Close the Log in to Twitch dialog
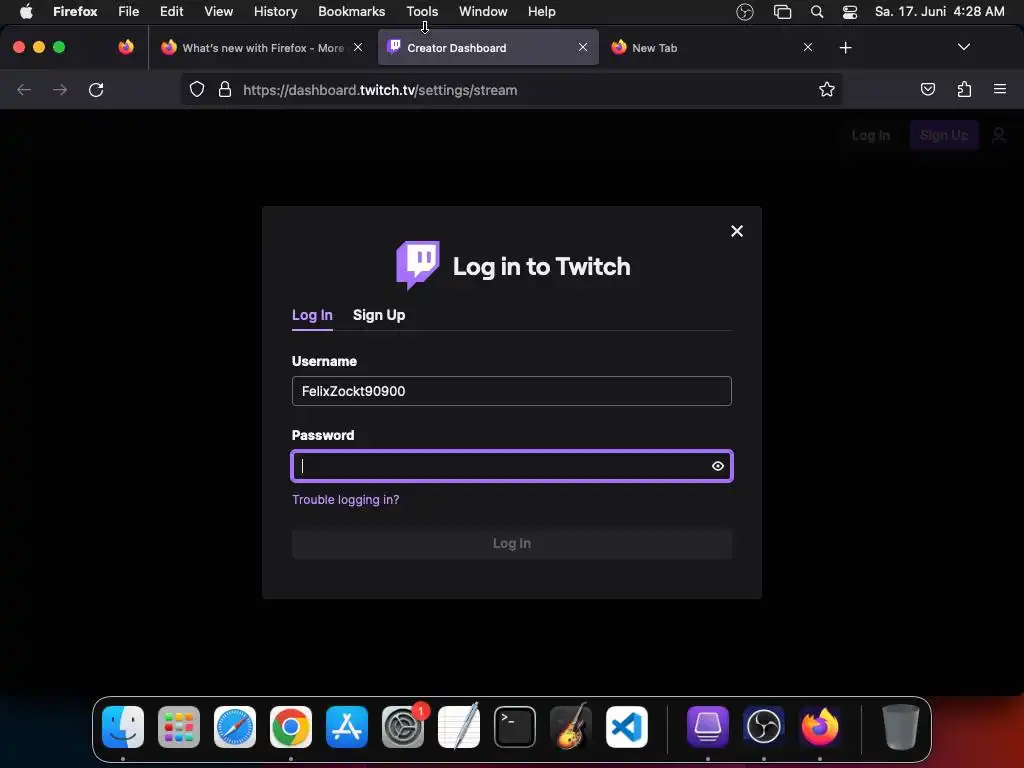The width and height of the screenshot is (1024, 768). tap(737, 231)
